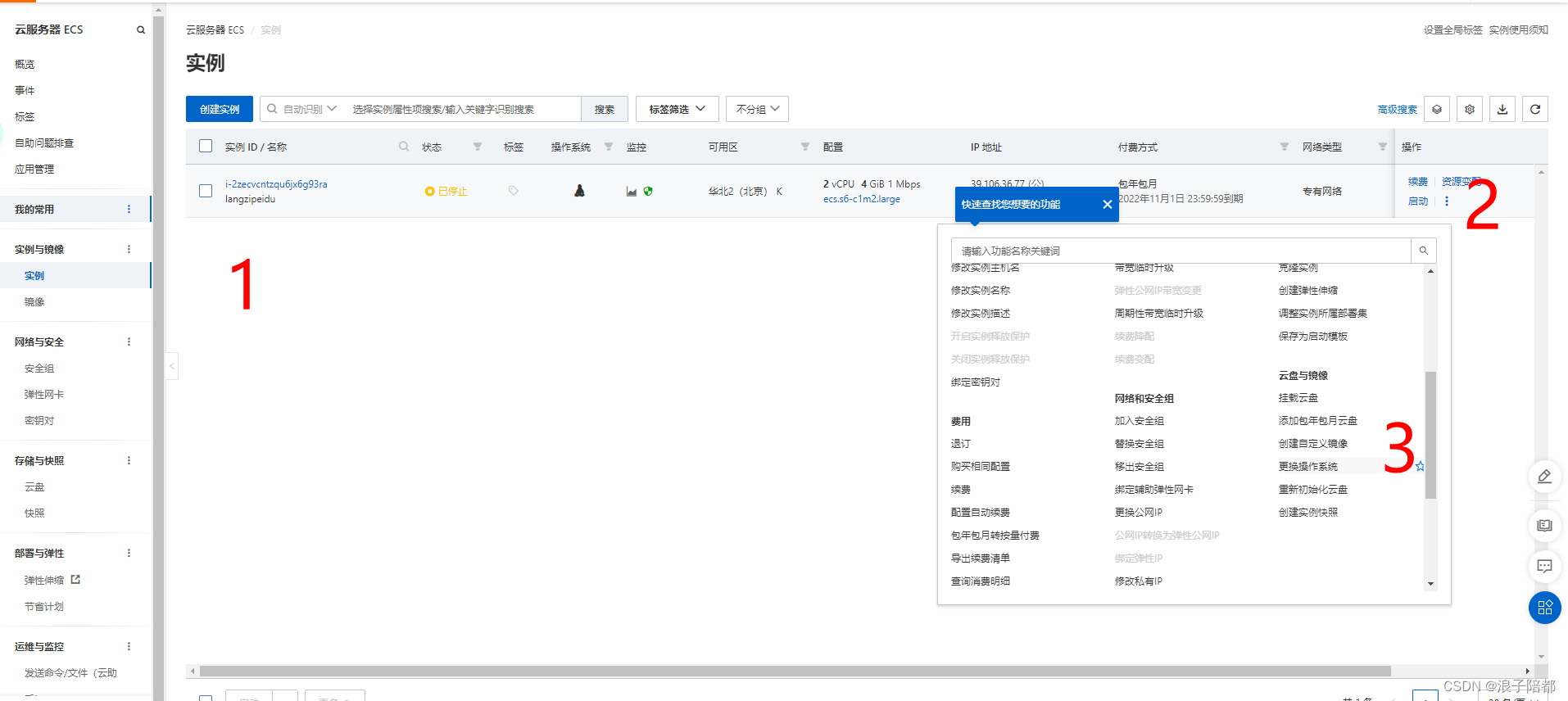Open Images in the sidebar

(34, 302)
